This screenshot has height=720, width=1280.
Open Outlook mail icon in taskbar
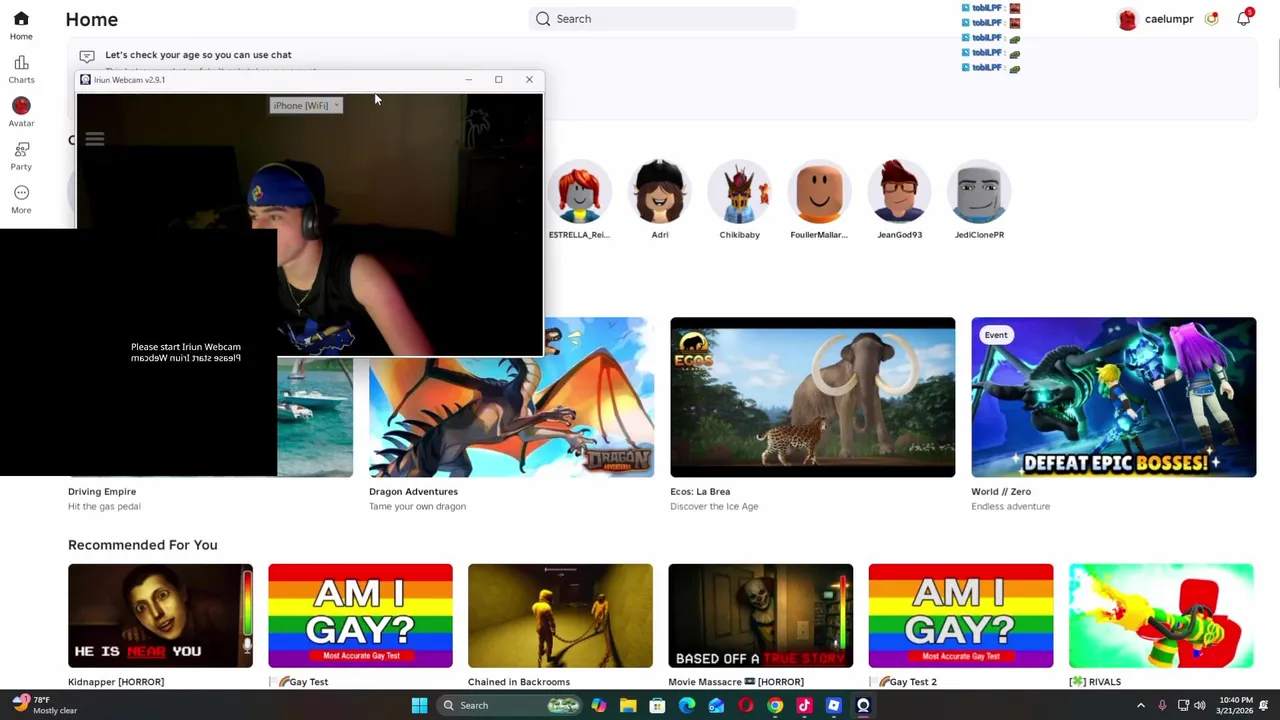click(x=716, y=705)
